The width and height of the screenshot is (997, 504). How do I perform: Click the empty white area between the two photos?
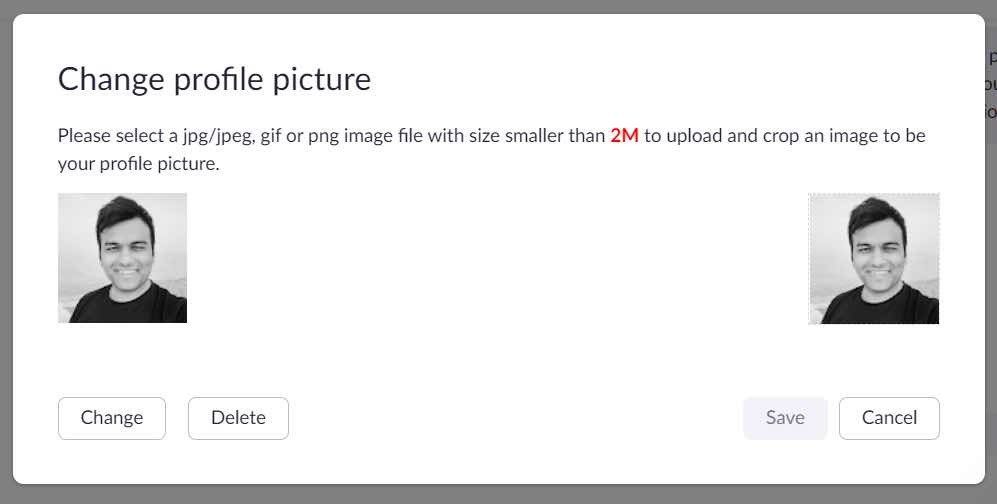click(497, 258)
